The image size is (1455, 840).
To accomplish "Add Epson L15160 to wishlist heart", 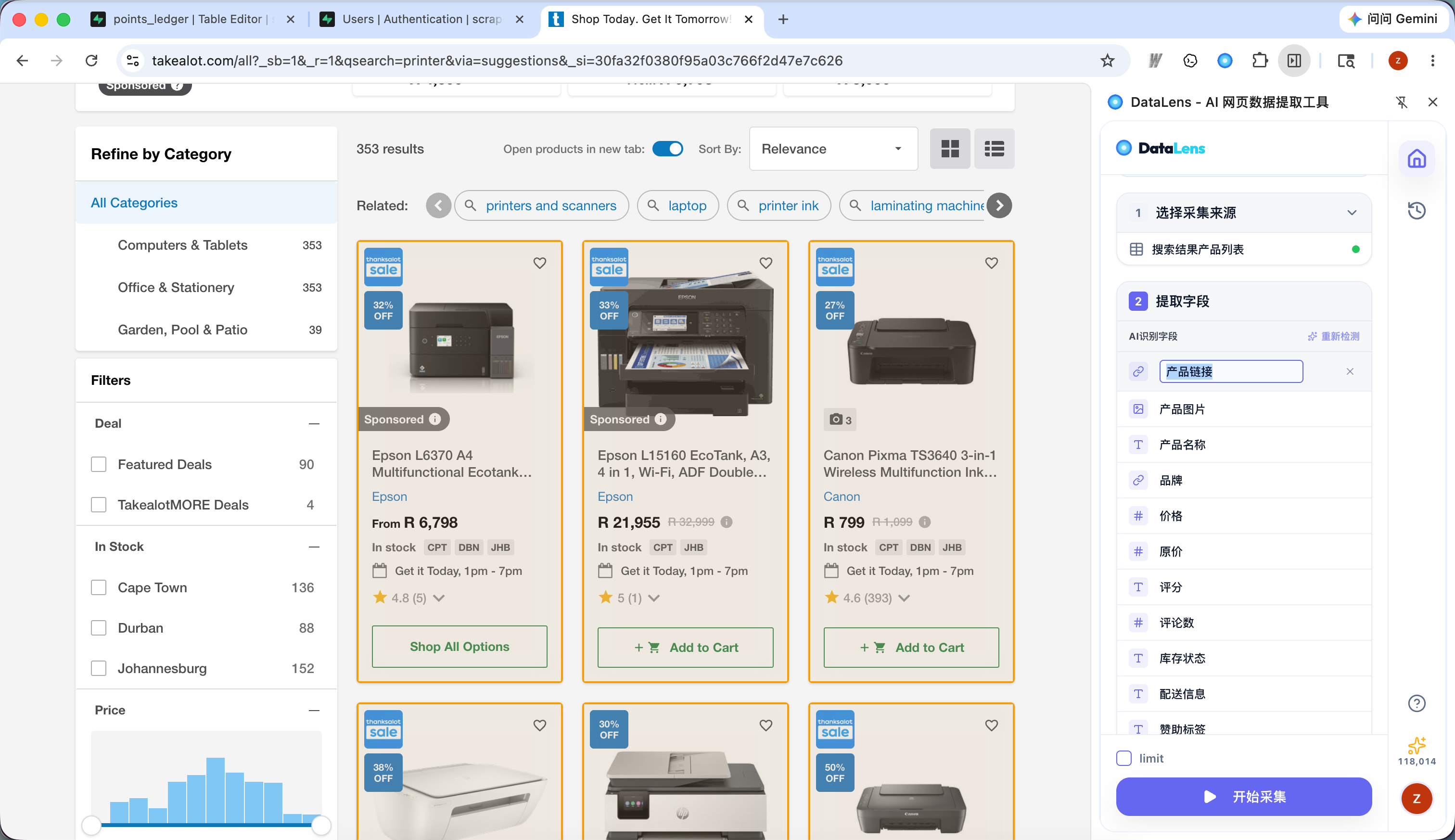I will (x=766, y=263).
